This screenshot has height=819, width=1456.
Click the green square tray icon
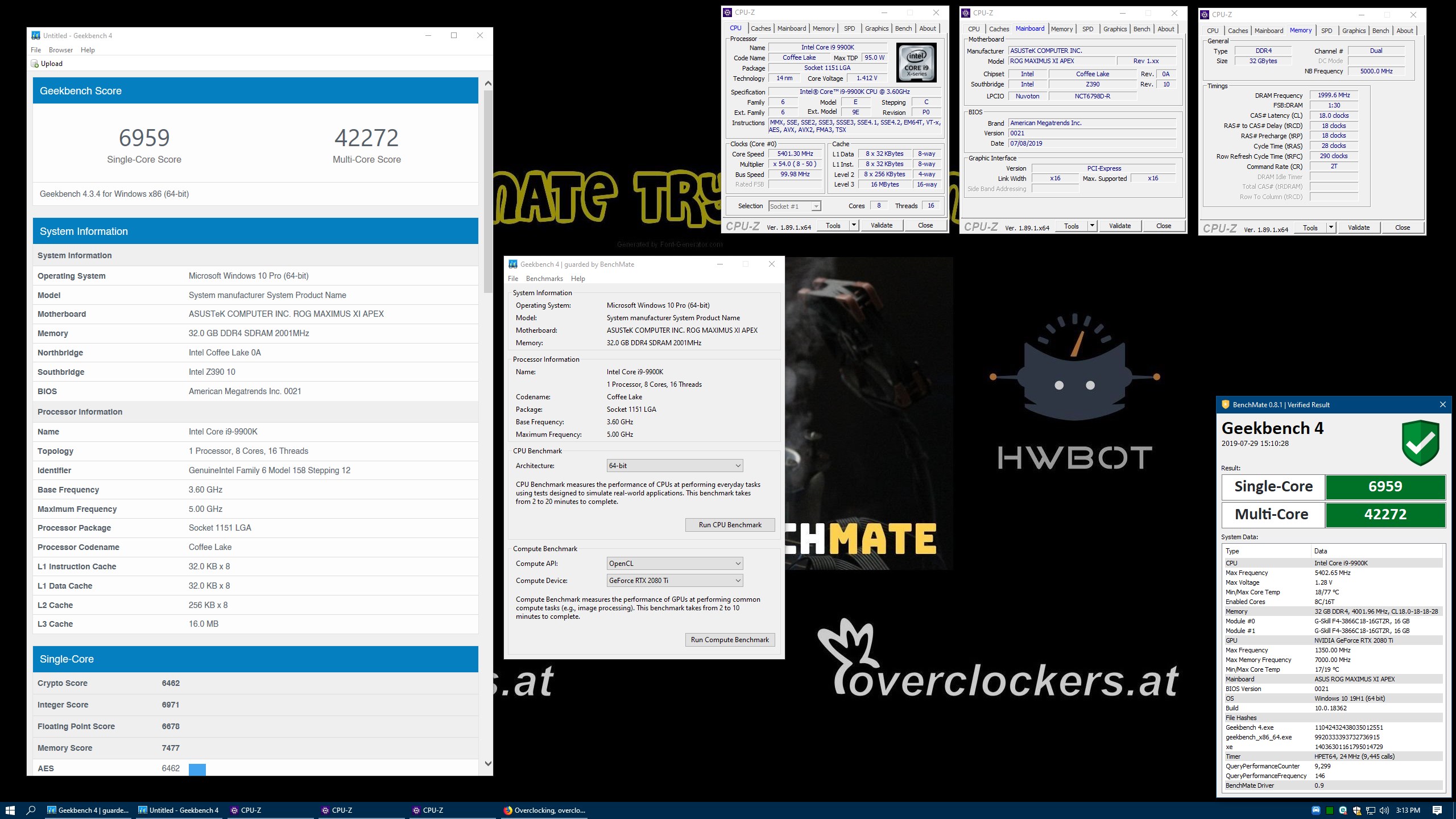pos(1329,810)
